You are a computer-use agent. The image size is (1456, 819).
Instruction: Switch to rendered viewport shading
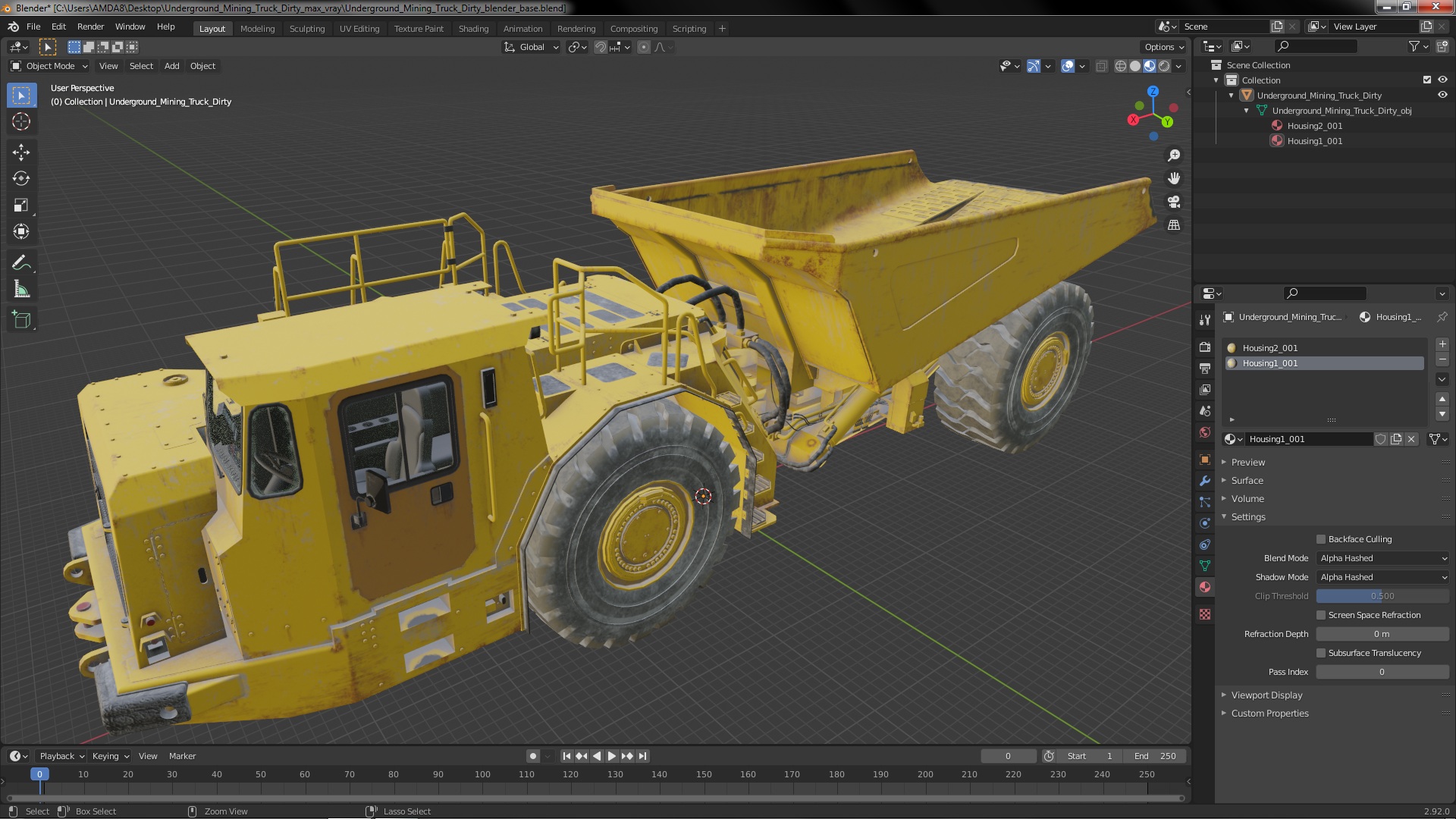tap(1164, 66)
